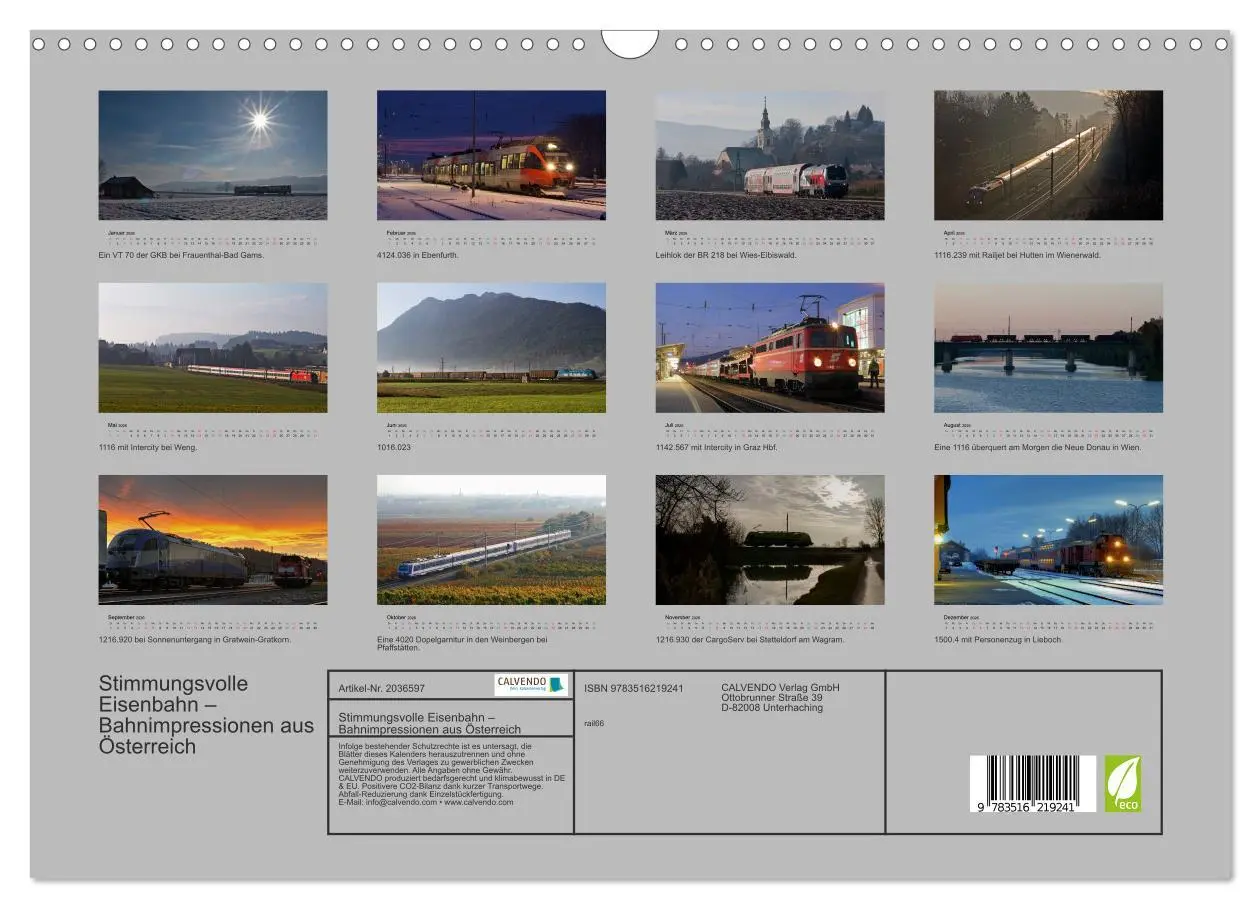The image size is (1260, 908).
Task: Click the barcode 9 783516 219241
Action: (1033, 783)
